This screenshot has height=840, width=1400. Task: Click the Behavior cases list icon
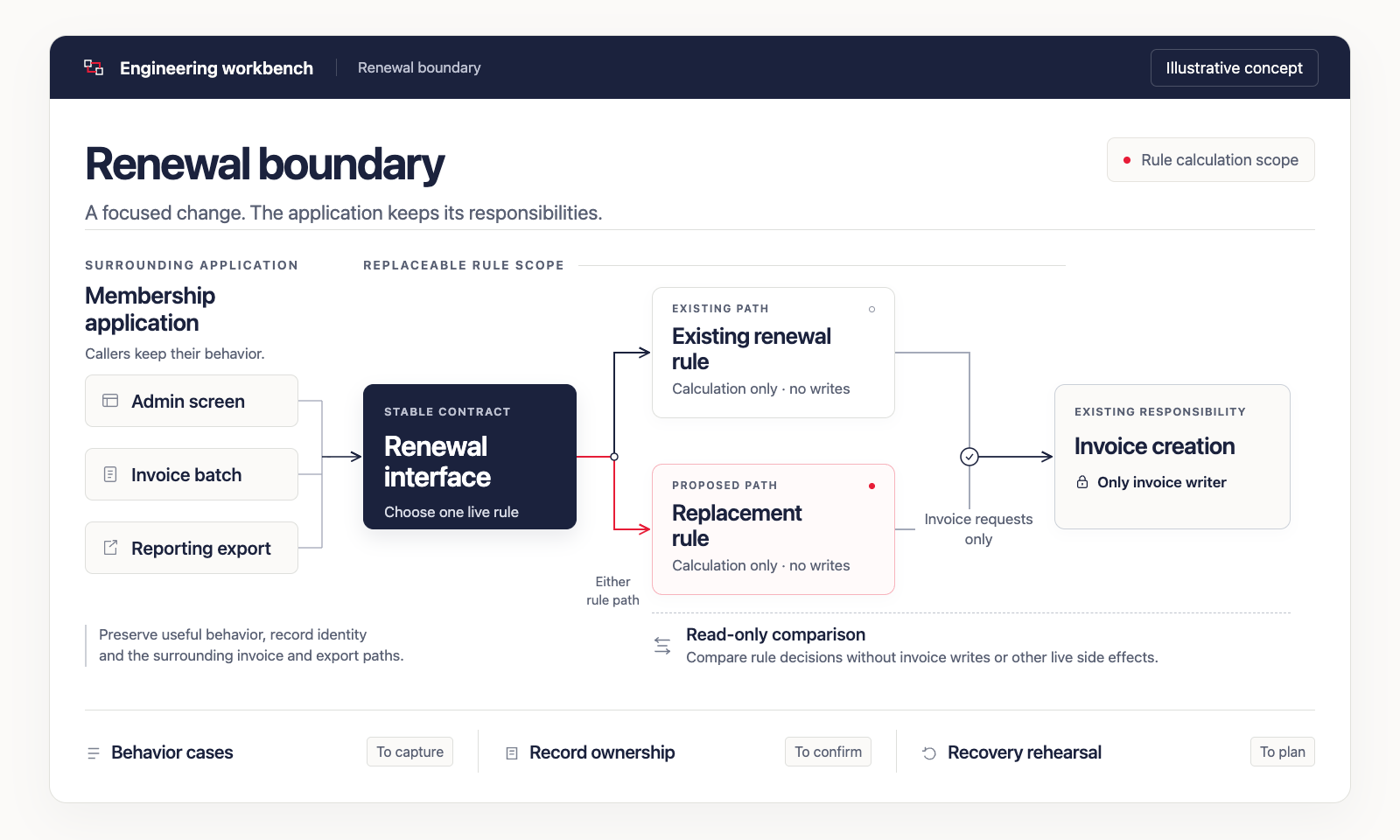coord(94,752)
